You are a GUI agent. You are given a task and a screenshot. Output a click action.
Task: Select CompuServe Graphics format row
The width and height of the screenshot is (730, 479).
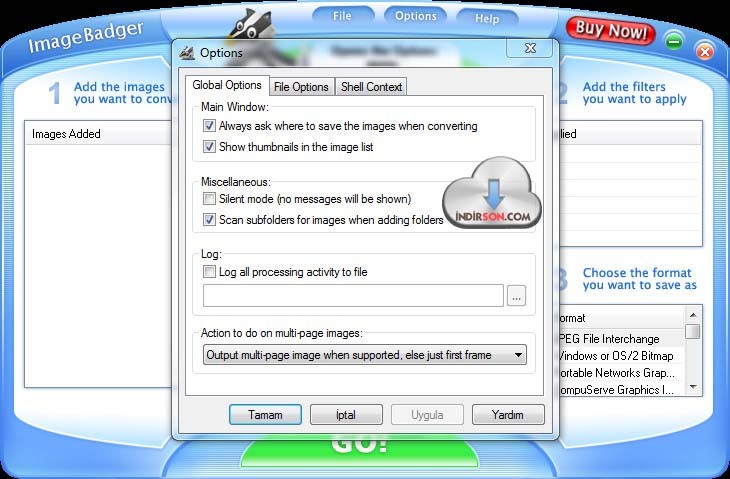pos(620,390)
